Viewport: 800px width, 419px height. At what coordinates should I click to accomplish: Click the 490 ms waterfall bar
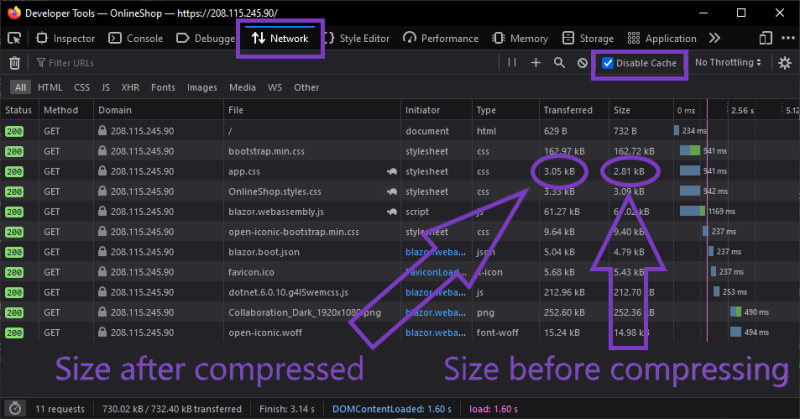coord(736,312)
